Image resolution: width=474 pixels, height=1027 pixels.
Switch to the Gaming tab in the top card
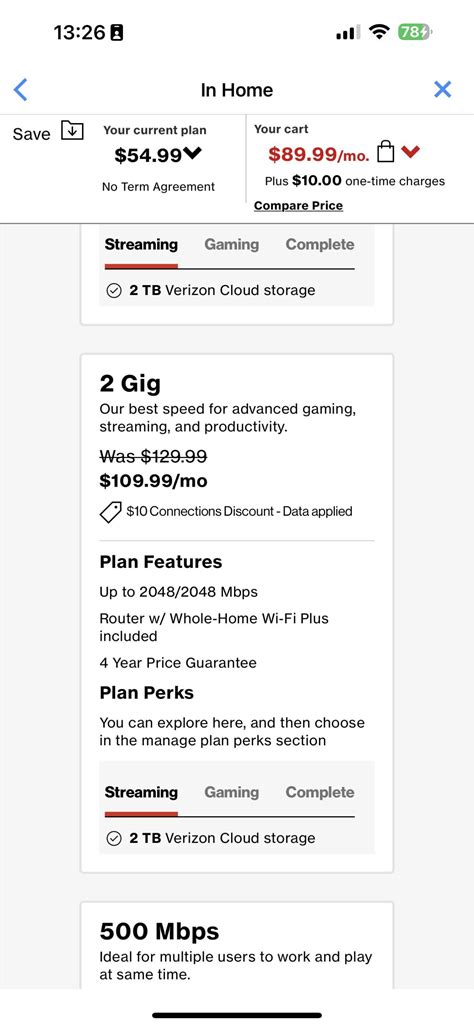[232, 245]
